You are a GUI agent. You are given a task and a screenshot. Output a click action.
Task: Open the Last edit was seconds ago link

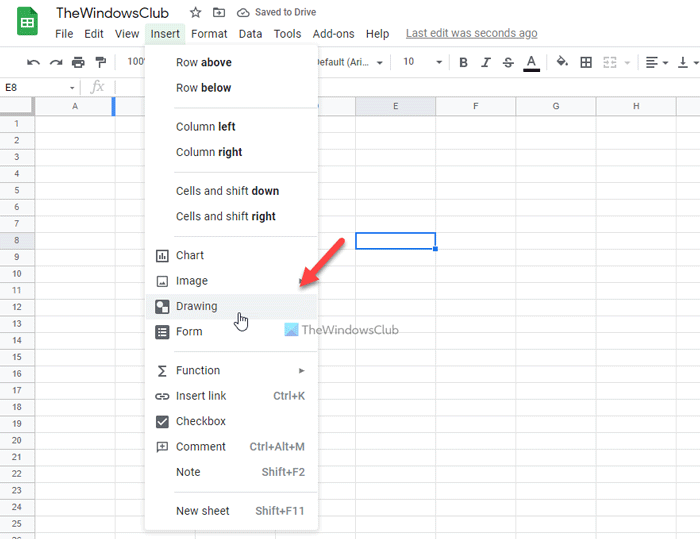click(x=471, y=33)
